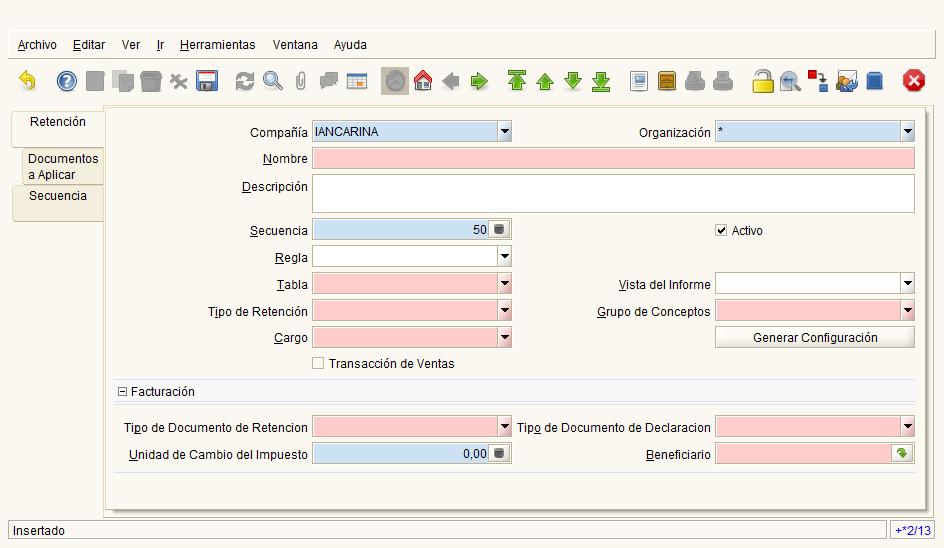The height and width of the screenshot is (548, 944).
Task: Go to next record with green down arrow
Action: 573,81
